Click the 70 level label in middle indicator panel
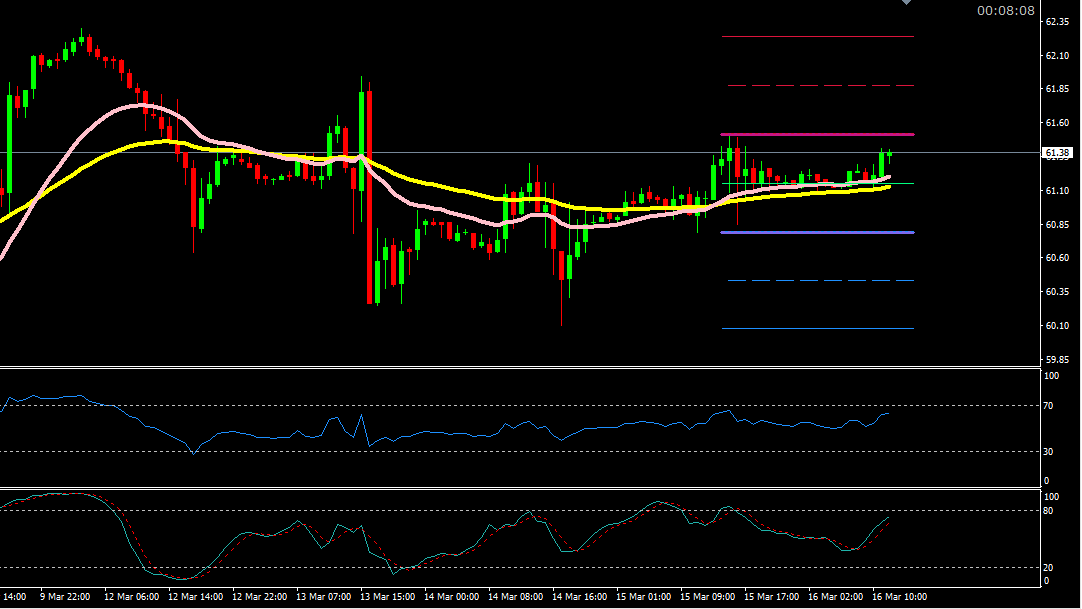This screenshot has height=609, width=1082. [x=1048, y=406]
